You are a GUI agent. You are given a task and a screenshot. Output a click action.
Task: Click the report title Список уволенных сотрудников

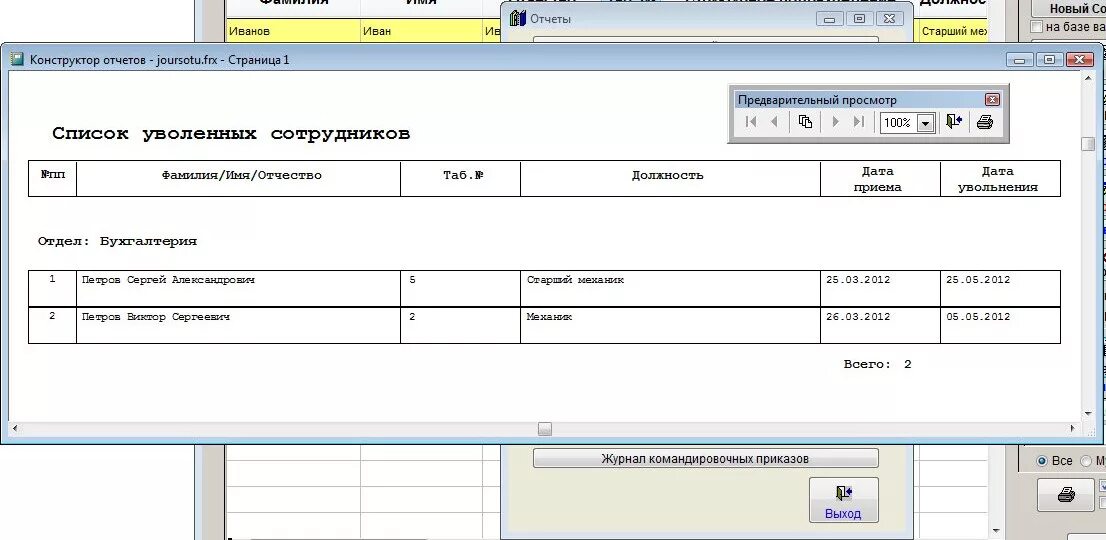[x=231, y=134]
